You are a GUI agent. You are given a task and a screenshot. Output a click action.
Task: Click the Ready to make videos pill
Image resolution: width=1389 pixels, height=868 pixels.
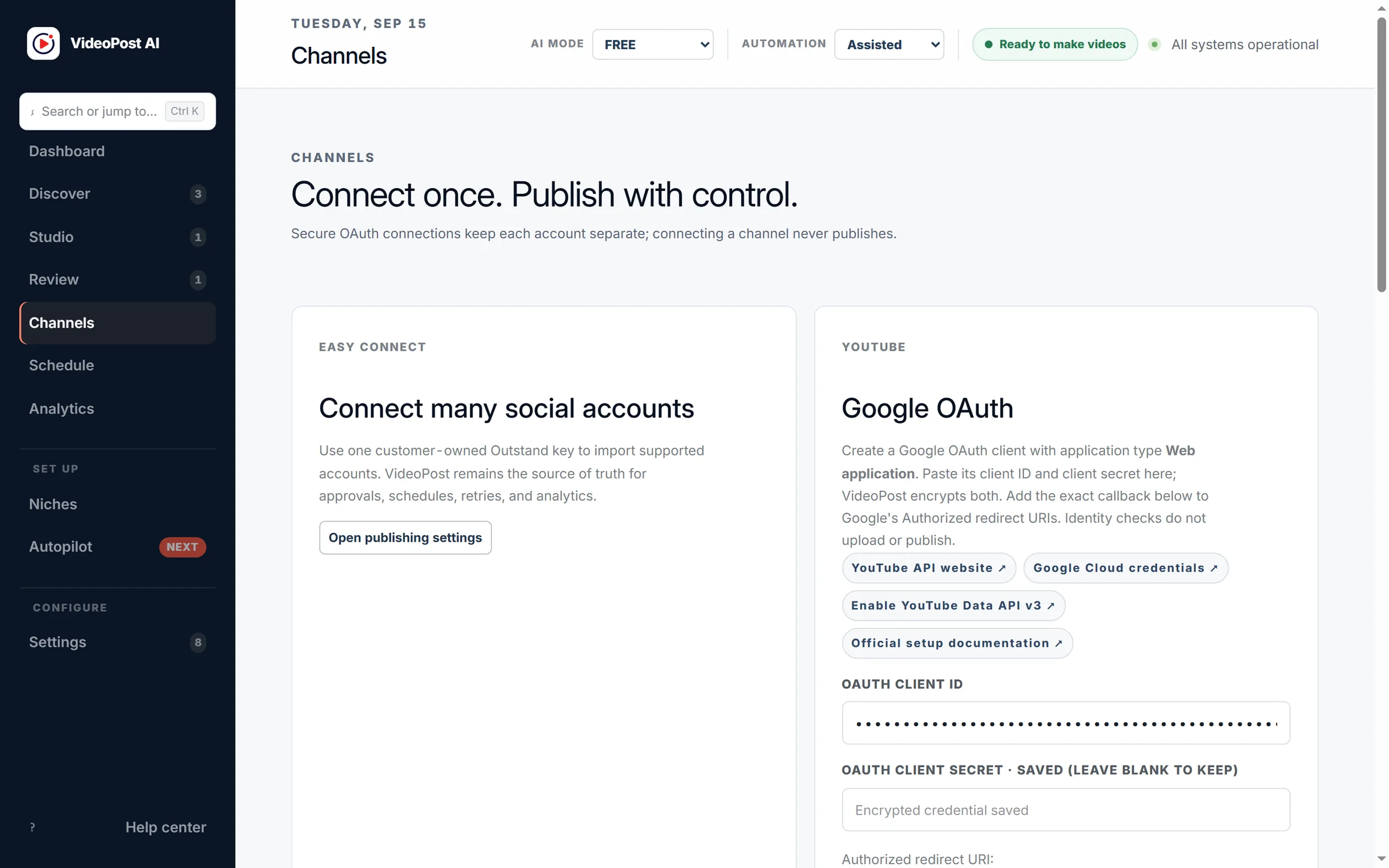pos(1054,45)
